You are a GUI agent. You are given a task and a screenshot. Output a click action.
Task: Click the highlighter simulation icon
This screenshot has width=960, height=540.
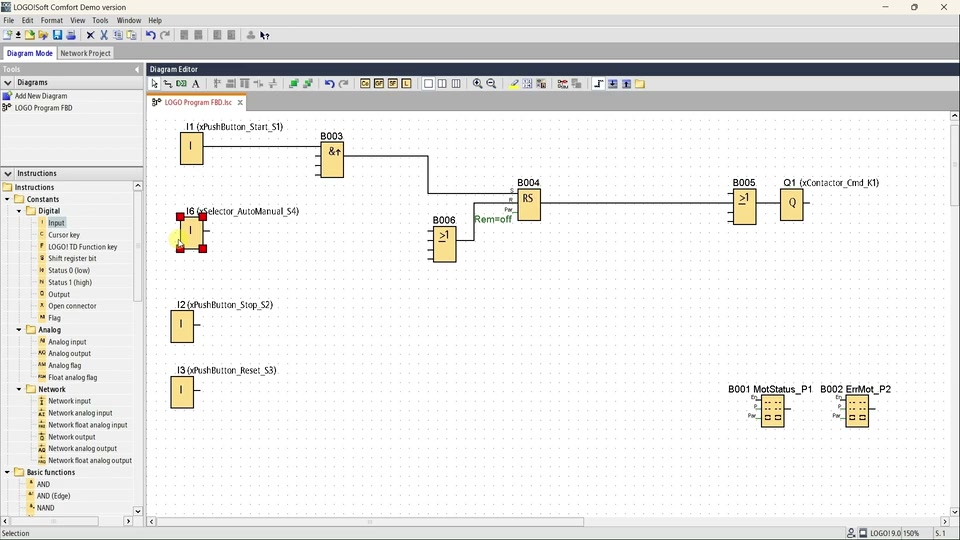(x=514, y=84)
